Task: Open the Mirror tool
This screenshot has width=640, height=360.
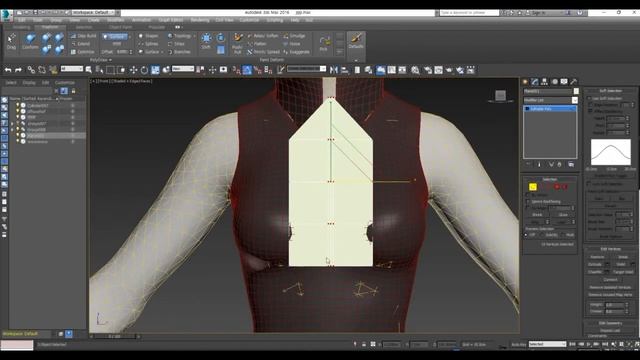Action: (334, 70)
